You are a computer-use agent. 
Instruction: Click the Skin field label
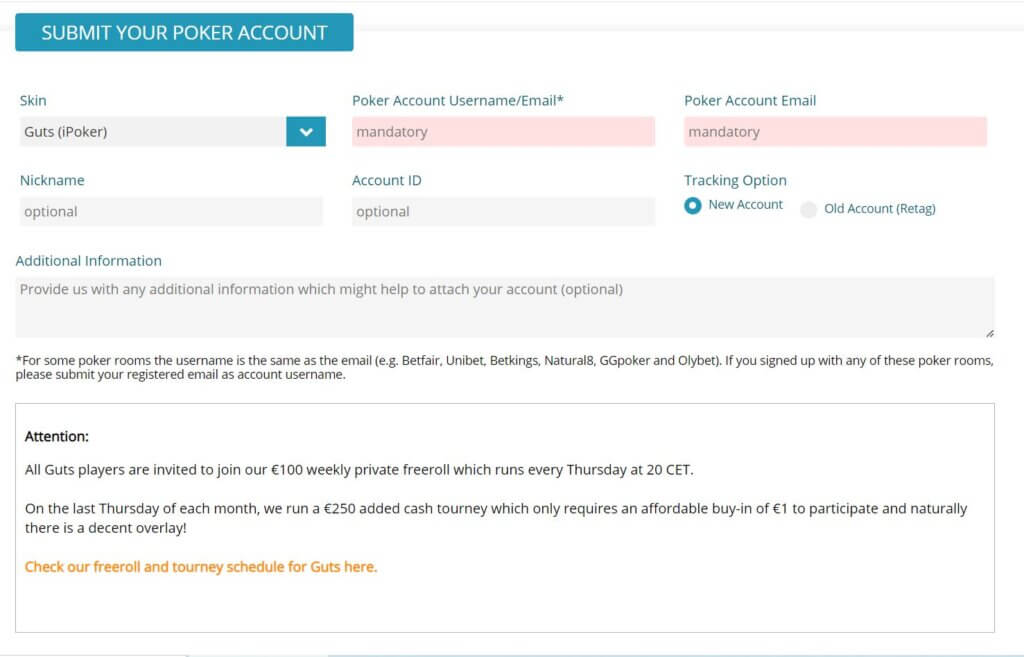pos(33,101)
